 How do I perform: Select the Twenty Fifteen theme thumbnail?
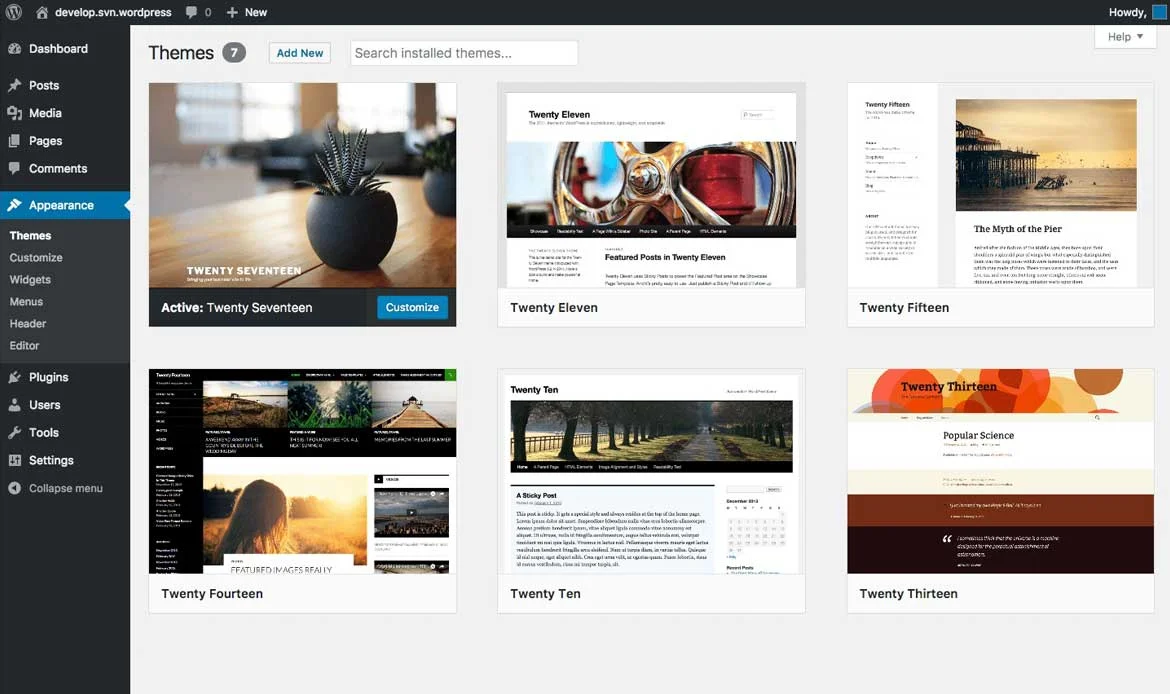click(x=1000, y=186)
